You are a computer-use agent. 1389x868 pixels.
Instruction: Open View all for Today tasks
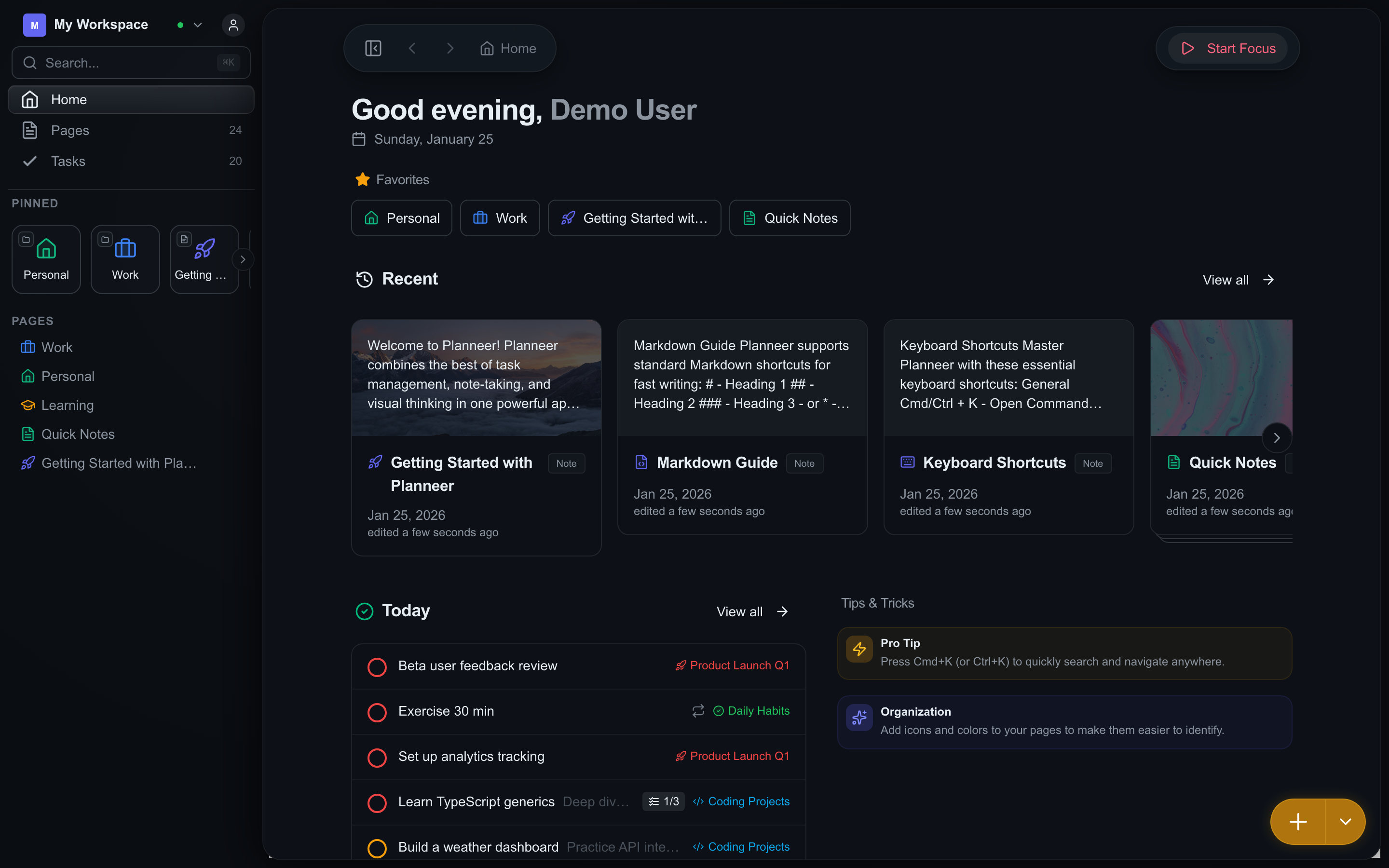(751, 611)
